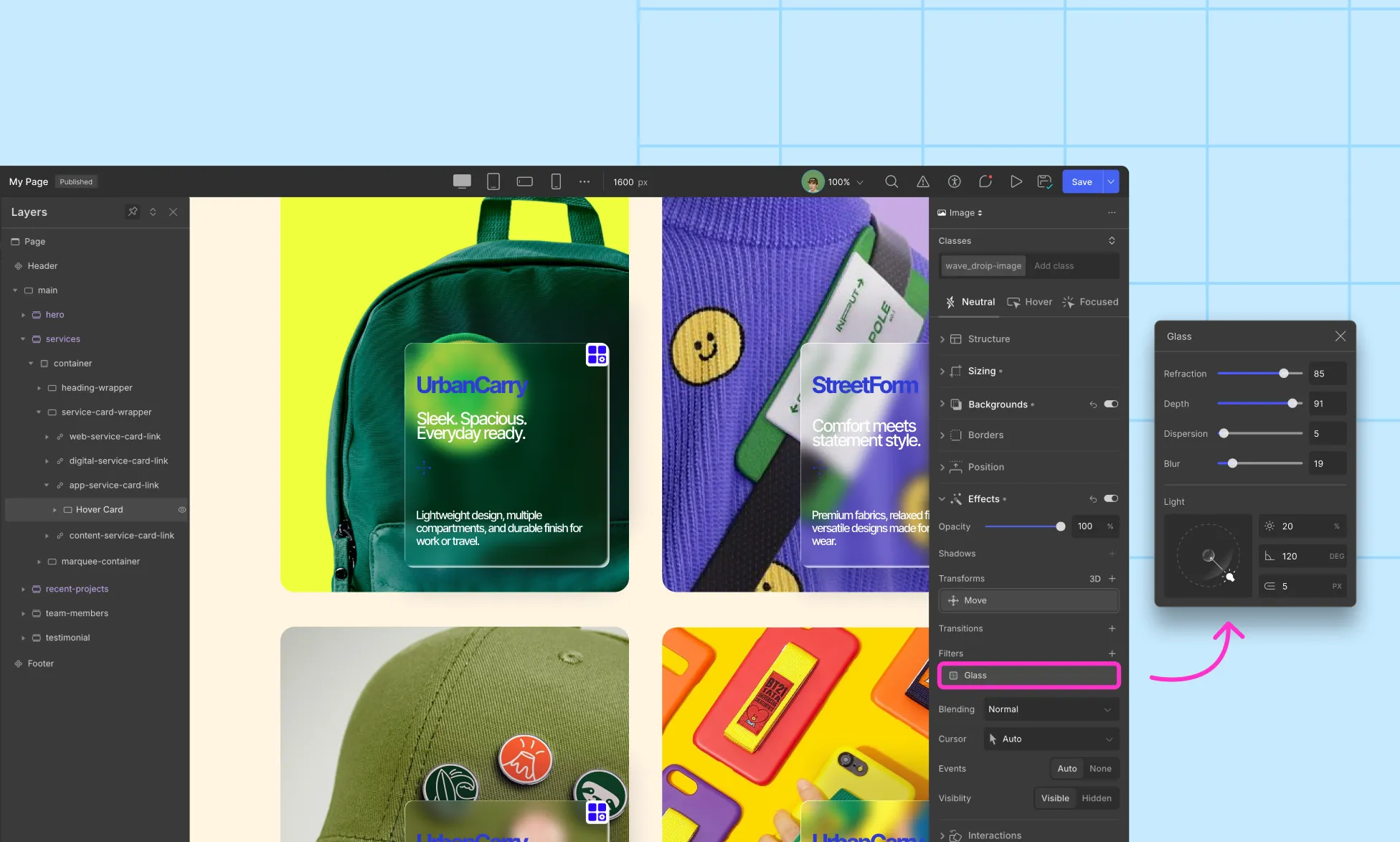Click the light direction dial
Viewport: 1400px width, 842px height.
pos(1209,556)
